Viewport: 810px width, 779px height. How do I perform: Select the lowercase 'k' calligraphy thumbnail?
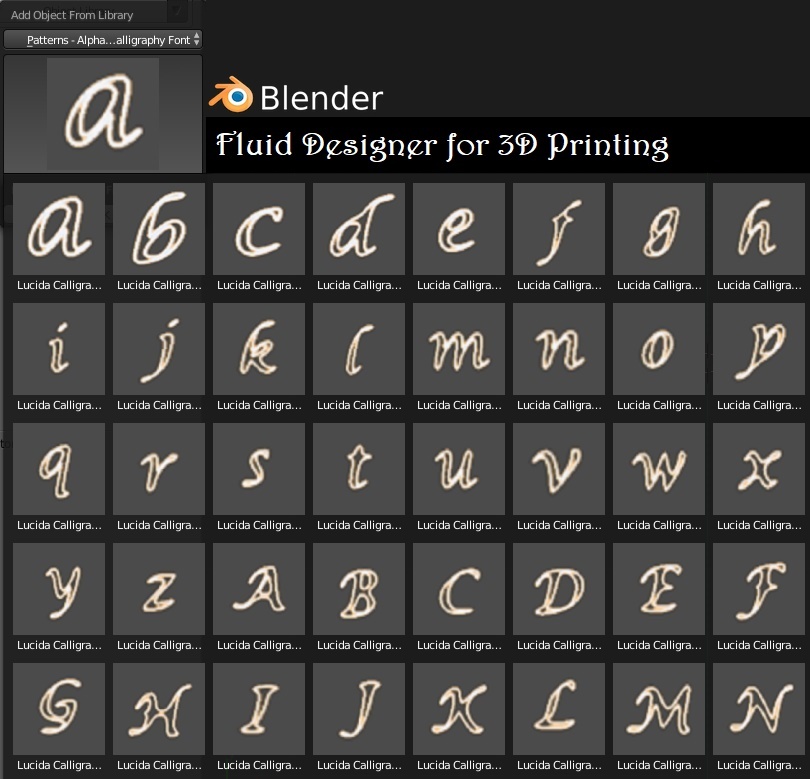click(x=259, y=349)
